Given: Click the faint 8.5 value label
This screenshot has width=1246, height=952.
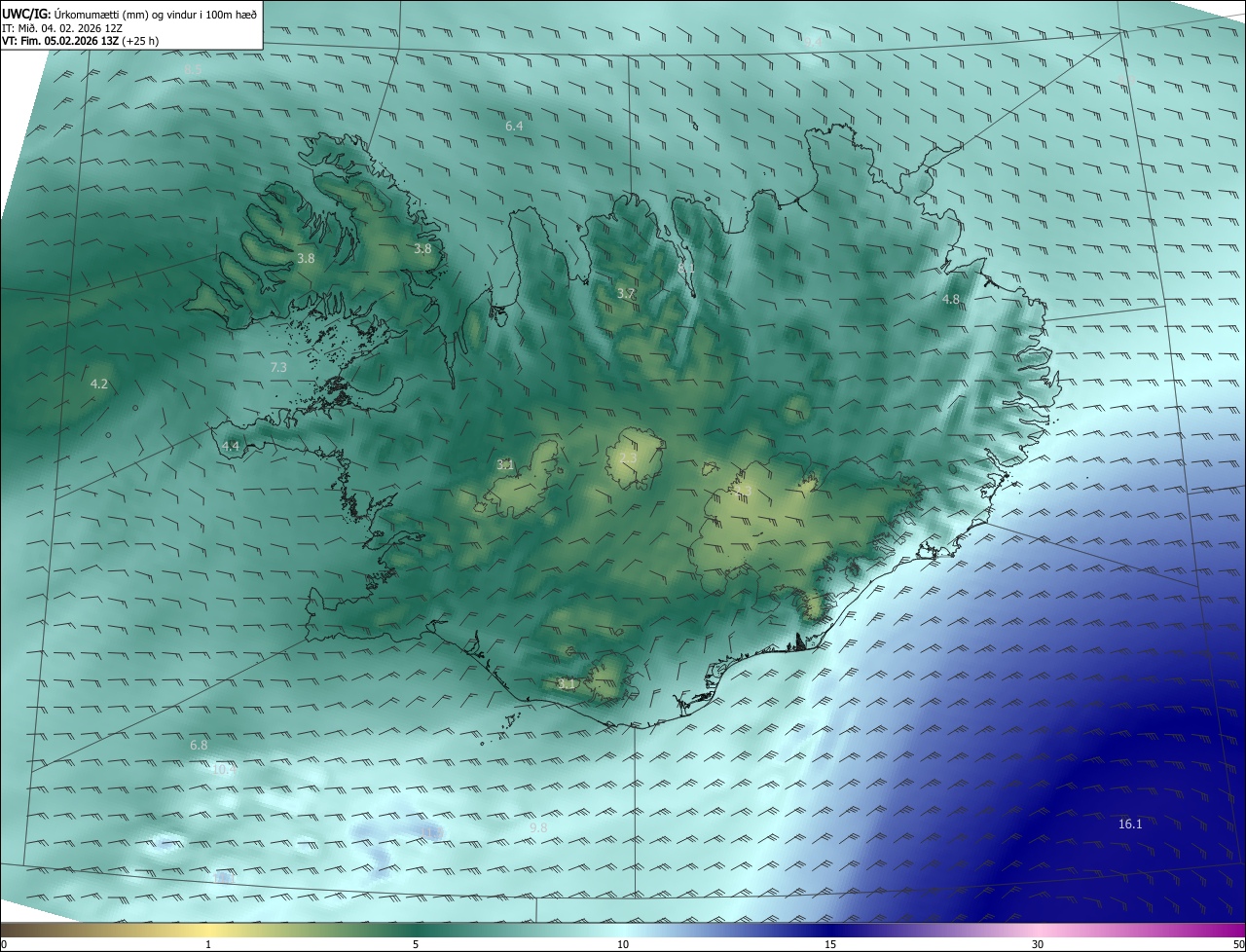Looking at the screenshot, I should (193, 70).
